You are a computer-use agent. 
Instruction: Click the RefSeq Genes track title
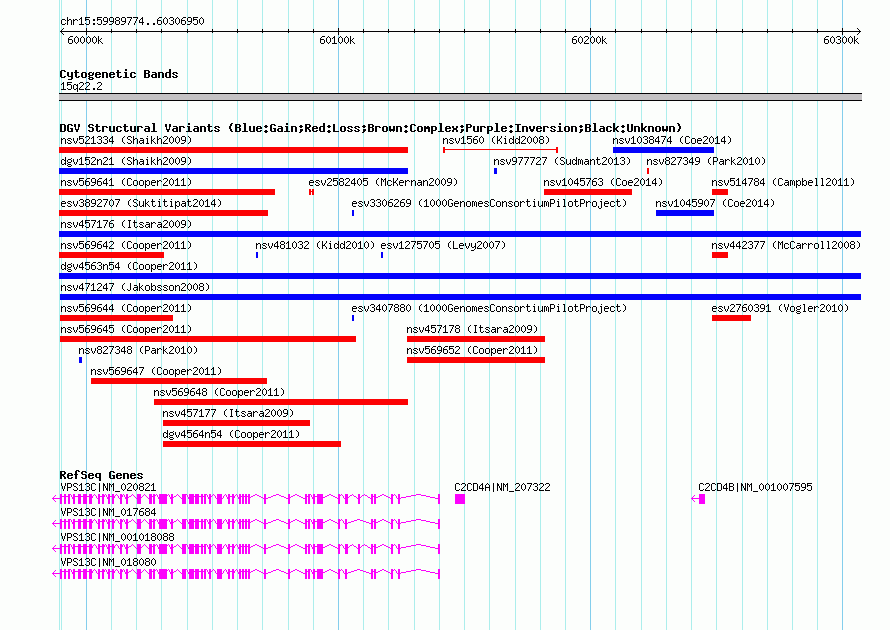pos(101,475)
